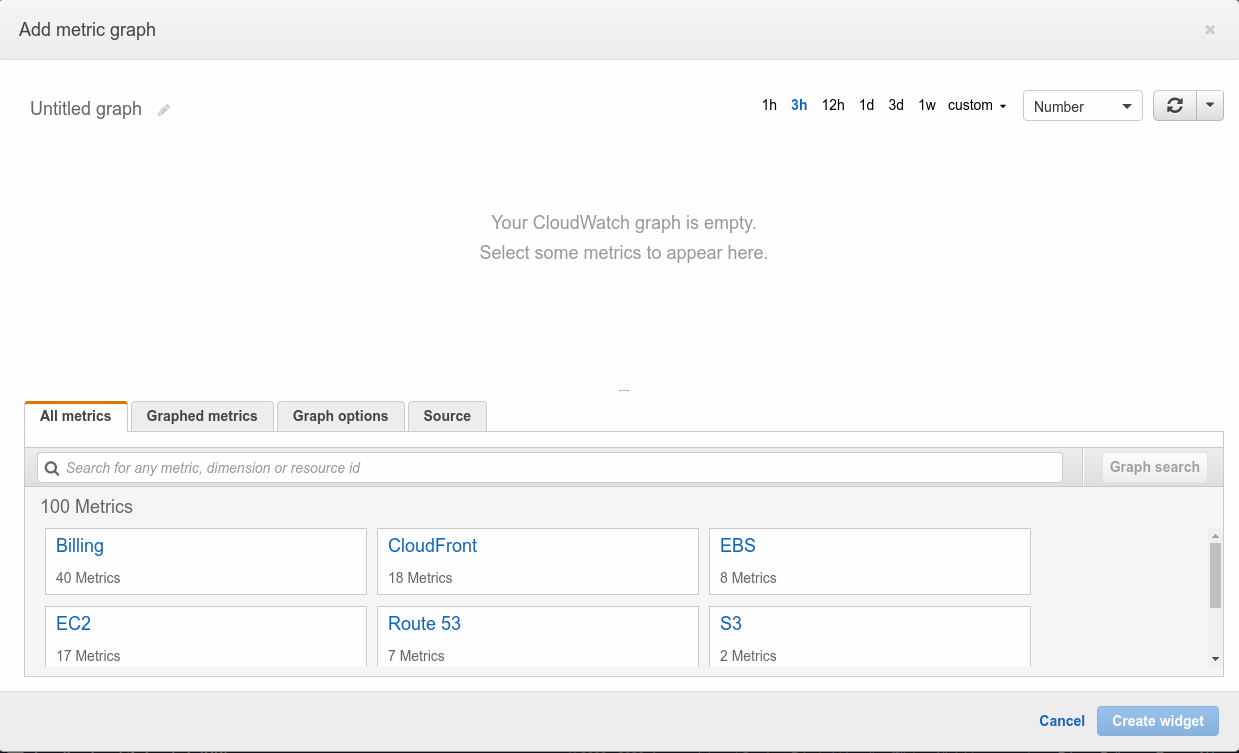
Task: Click the panel resize handle above tabs
Action: 624,390
